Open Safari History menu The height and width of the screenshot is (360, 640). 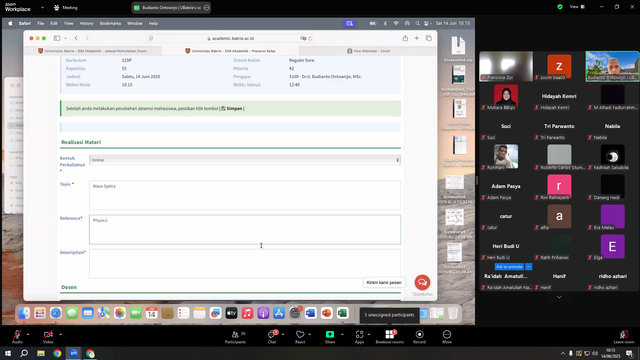pos(86,24)
